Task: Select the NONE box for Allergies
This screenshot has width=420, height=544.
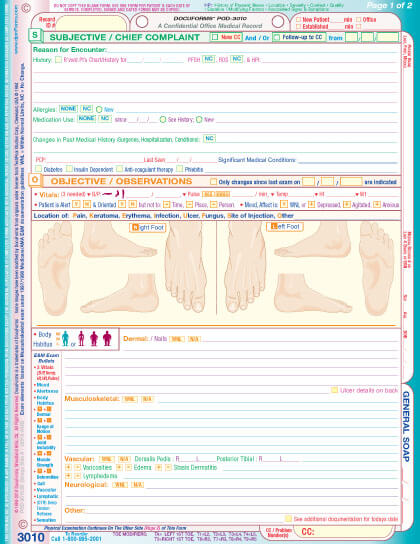Action: click(68, 109)
